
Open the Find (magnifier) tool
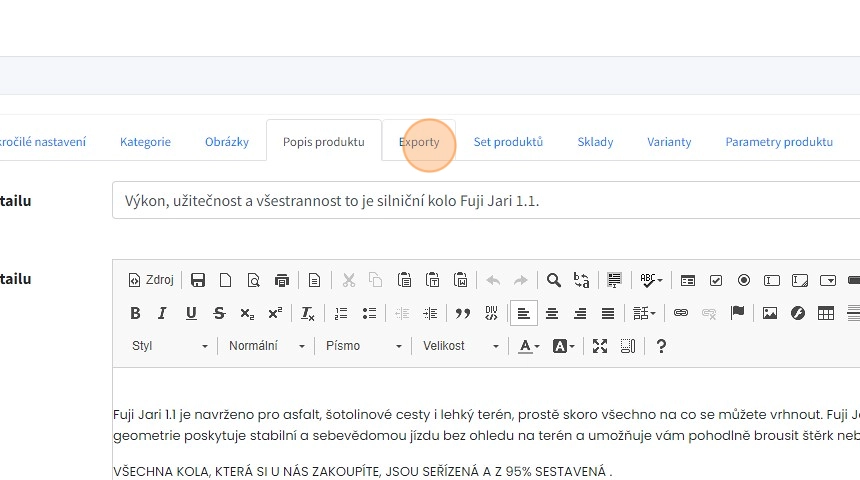point(553,280)
